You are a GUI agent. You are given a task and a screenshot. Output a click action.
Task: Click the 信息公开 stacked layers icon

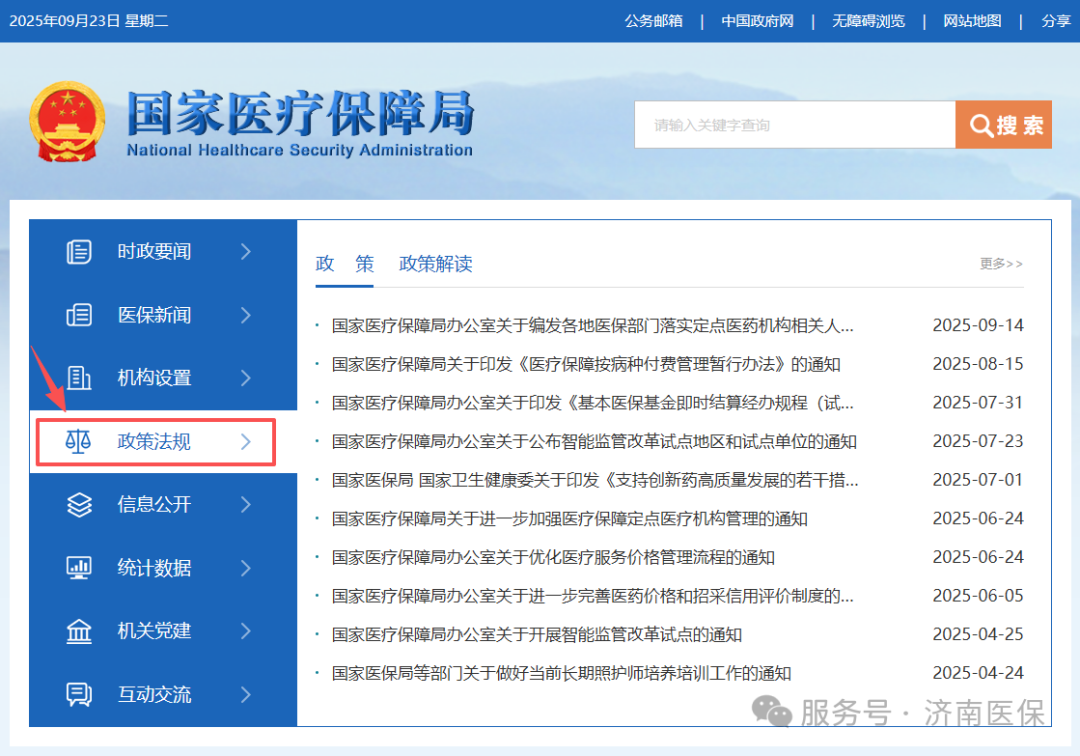click(x=79, y=504)
